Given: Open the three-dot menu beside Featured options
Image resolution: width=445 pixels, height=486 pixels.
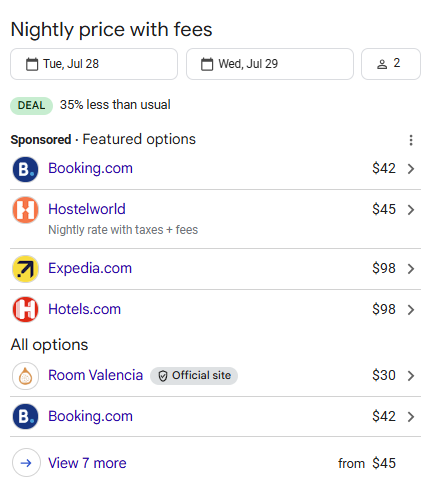Looking at the screenshot, I should pyautogui.click(x=411, y=140).
